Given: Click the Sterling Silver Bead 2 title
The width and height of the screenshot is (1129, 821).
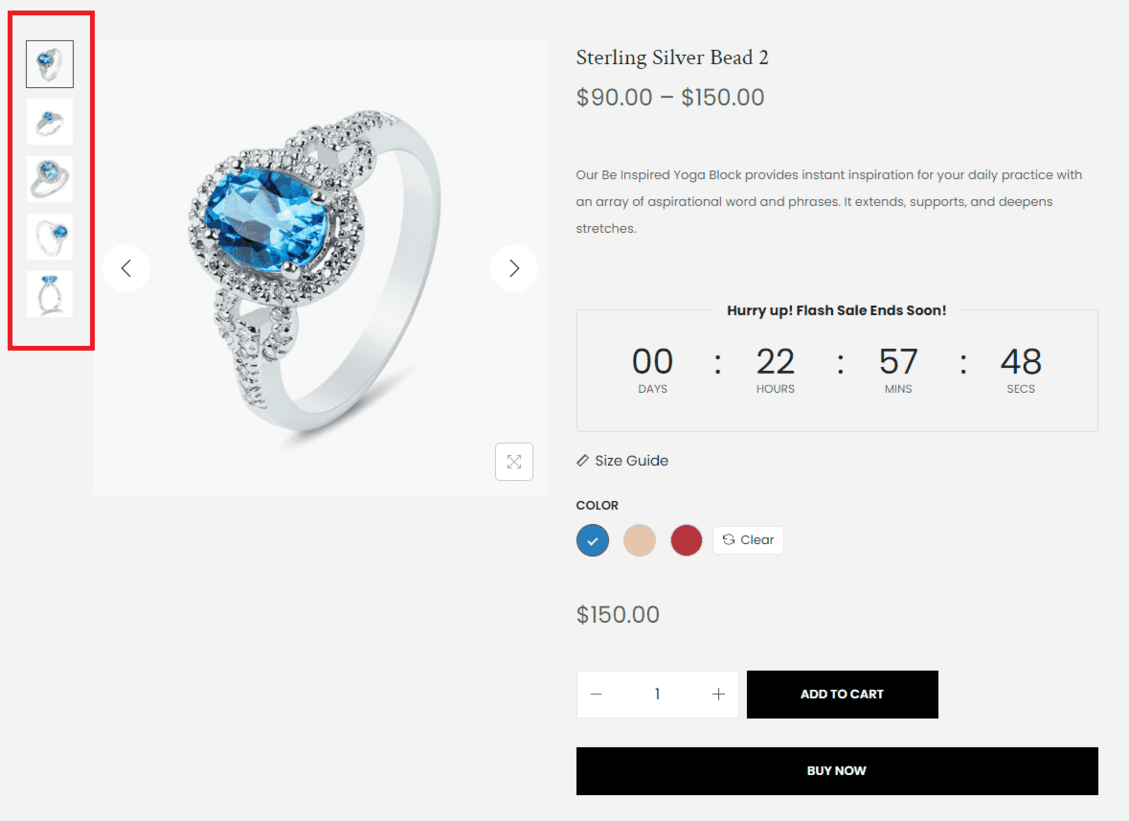Looking at the screenshot, I should 672,58.
